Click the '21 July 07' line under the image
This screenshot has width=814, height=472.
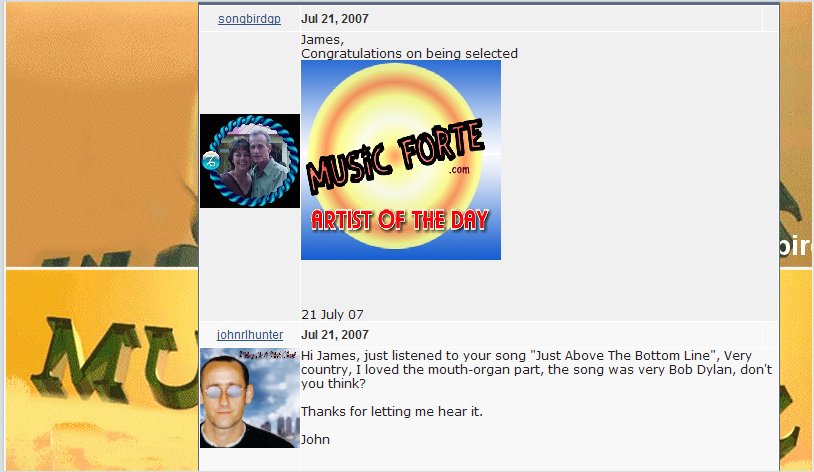click(x=332, y=314)
